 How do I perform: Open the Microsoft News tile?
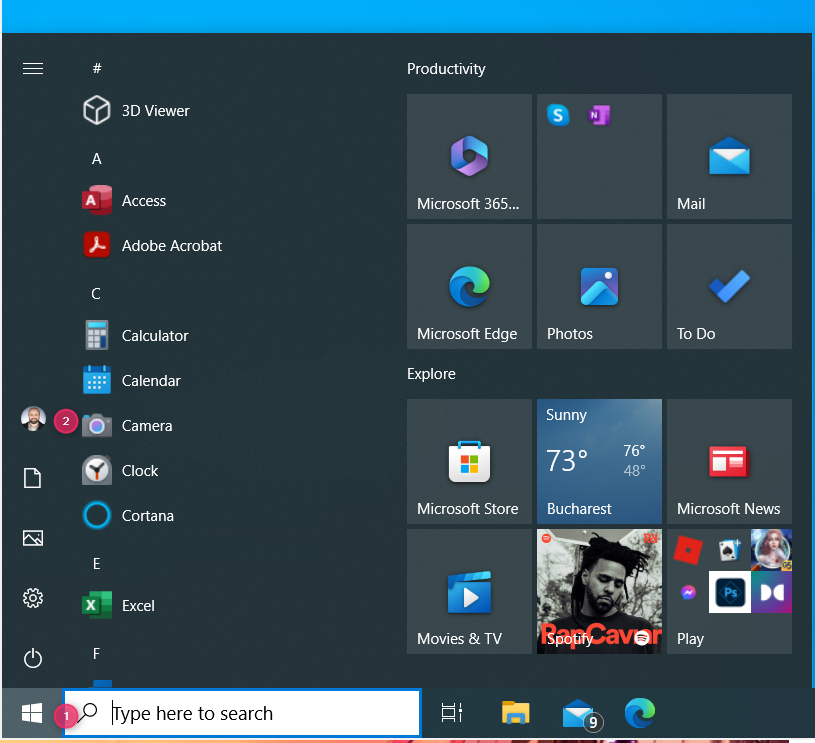pyautogui.click(x=729, y=461)
